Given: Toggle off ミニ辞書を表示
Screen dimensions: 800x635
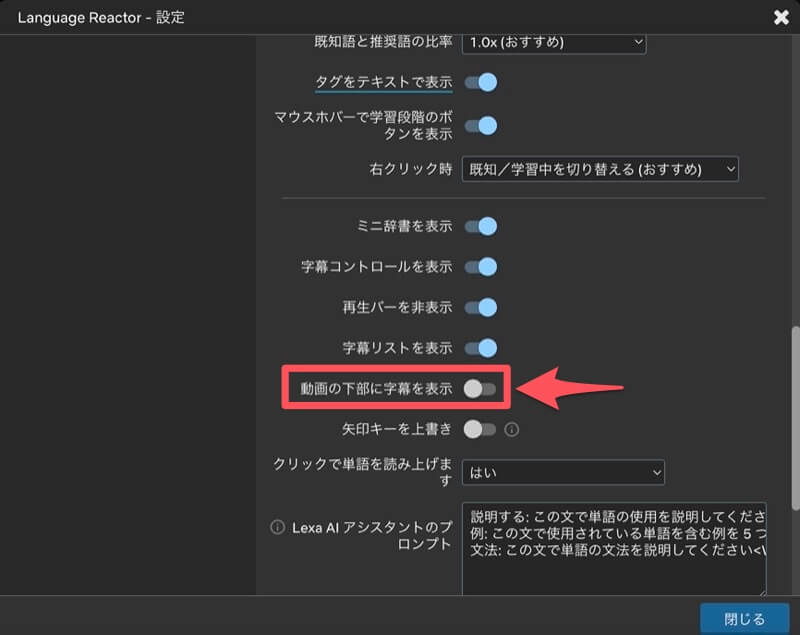Looking at the screenshot, I should click(x=481, y=226).
